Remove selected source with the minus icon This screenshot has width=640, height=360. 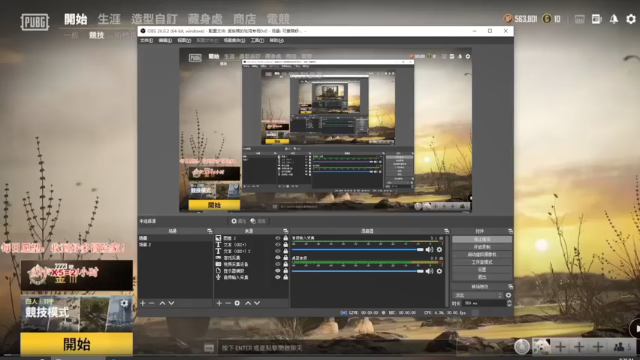pyautogui.click(x=228, y=303)
